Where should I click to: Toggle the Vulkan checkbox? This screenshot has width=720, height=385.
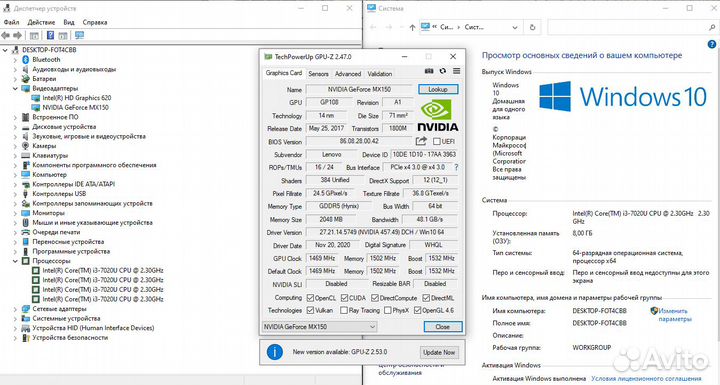click(310, 311)
